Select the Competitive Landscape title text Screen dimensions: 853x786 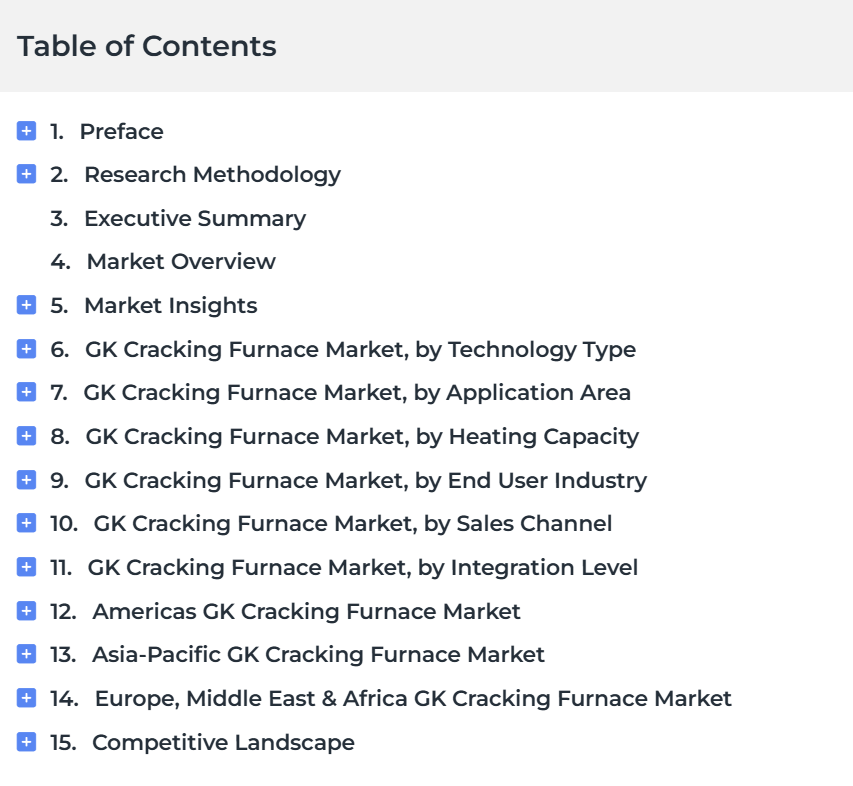pos(223,743)
